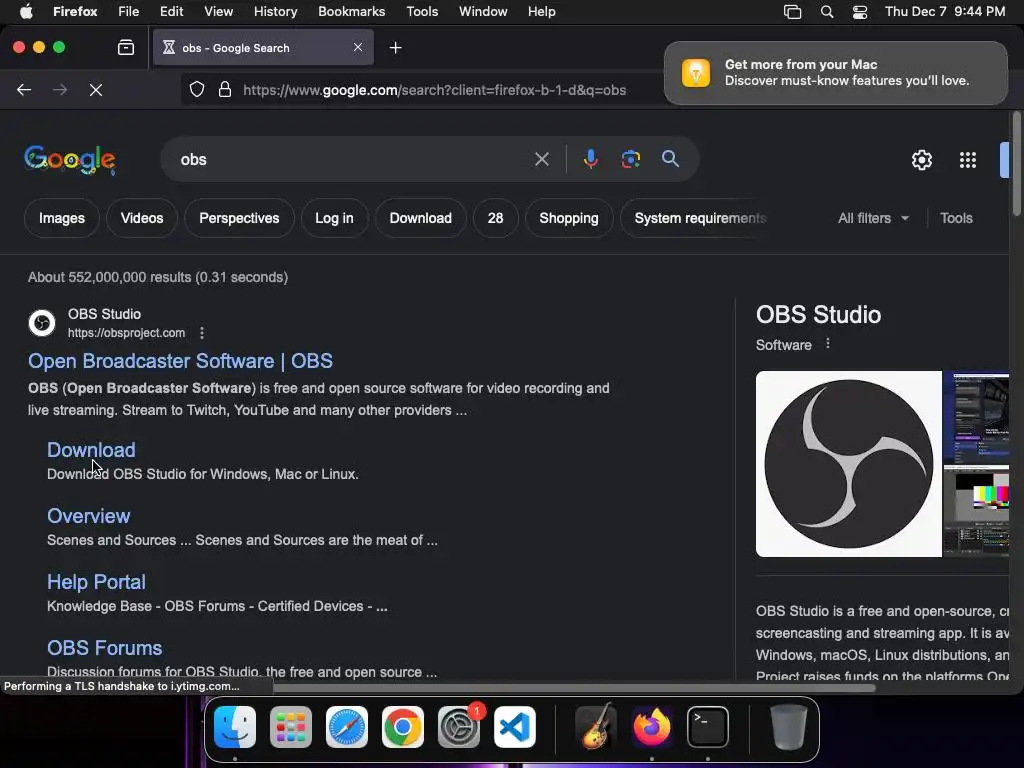Click the magnifier search button
This screenshot has height=768, width=1024.
[x=670, y=159]
